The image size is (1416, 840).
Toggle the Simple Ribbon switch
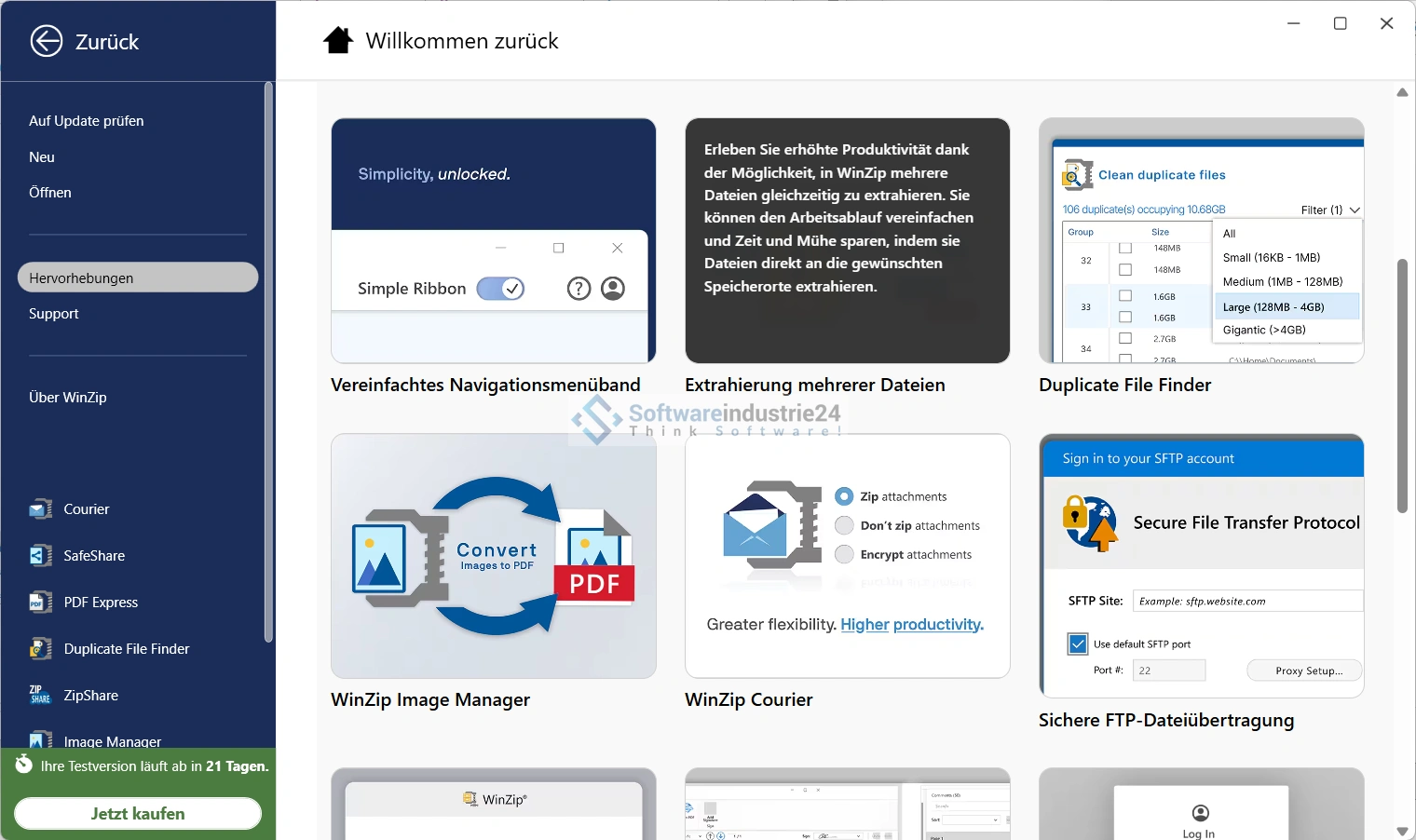[x=500, y=289]
